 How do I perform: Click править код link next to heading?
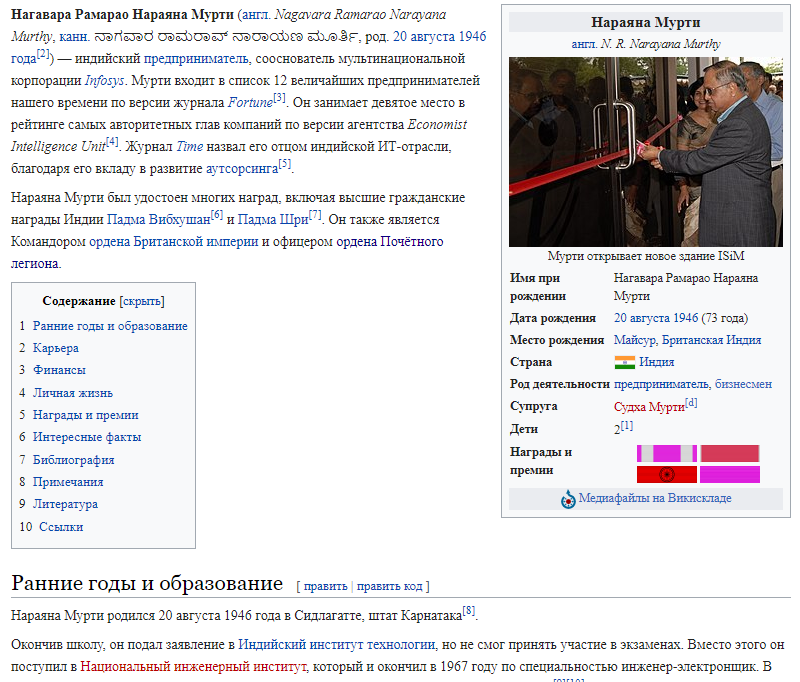point(389,586)
